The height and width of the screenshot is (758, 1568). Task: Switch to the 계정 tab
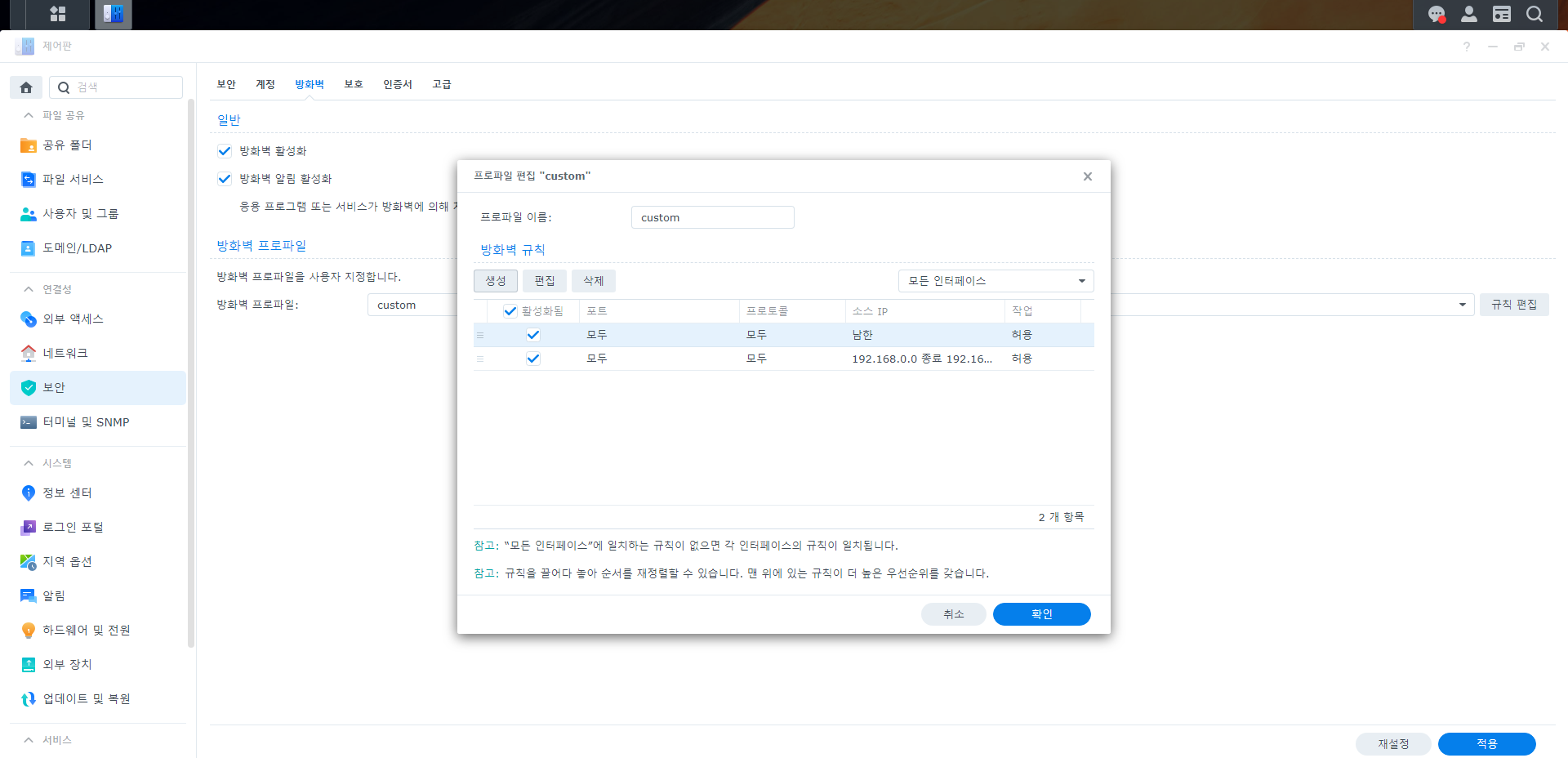pyautogui.click(x=265, y=84)
